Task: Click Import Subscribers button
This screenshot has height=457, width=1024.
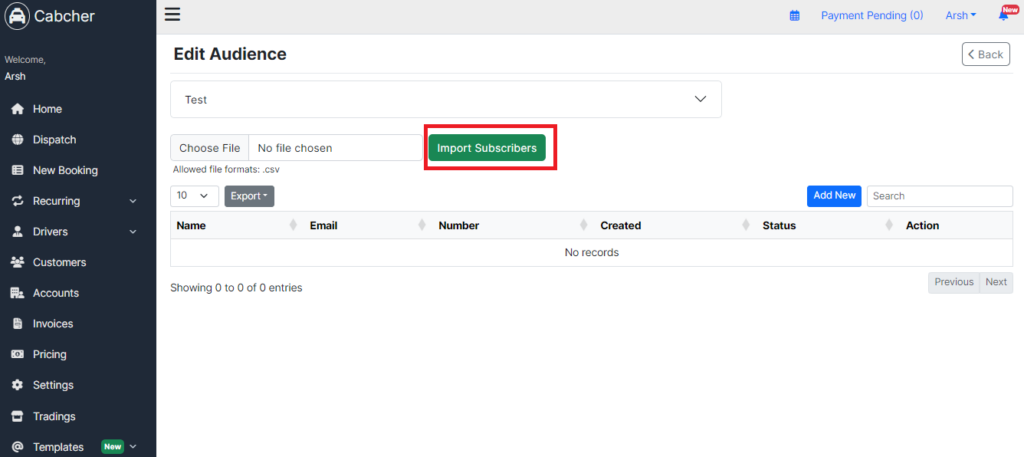Action: click(487, 148)
